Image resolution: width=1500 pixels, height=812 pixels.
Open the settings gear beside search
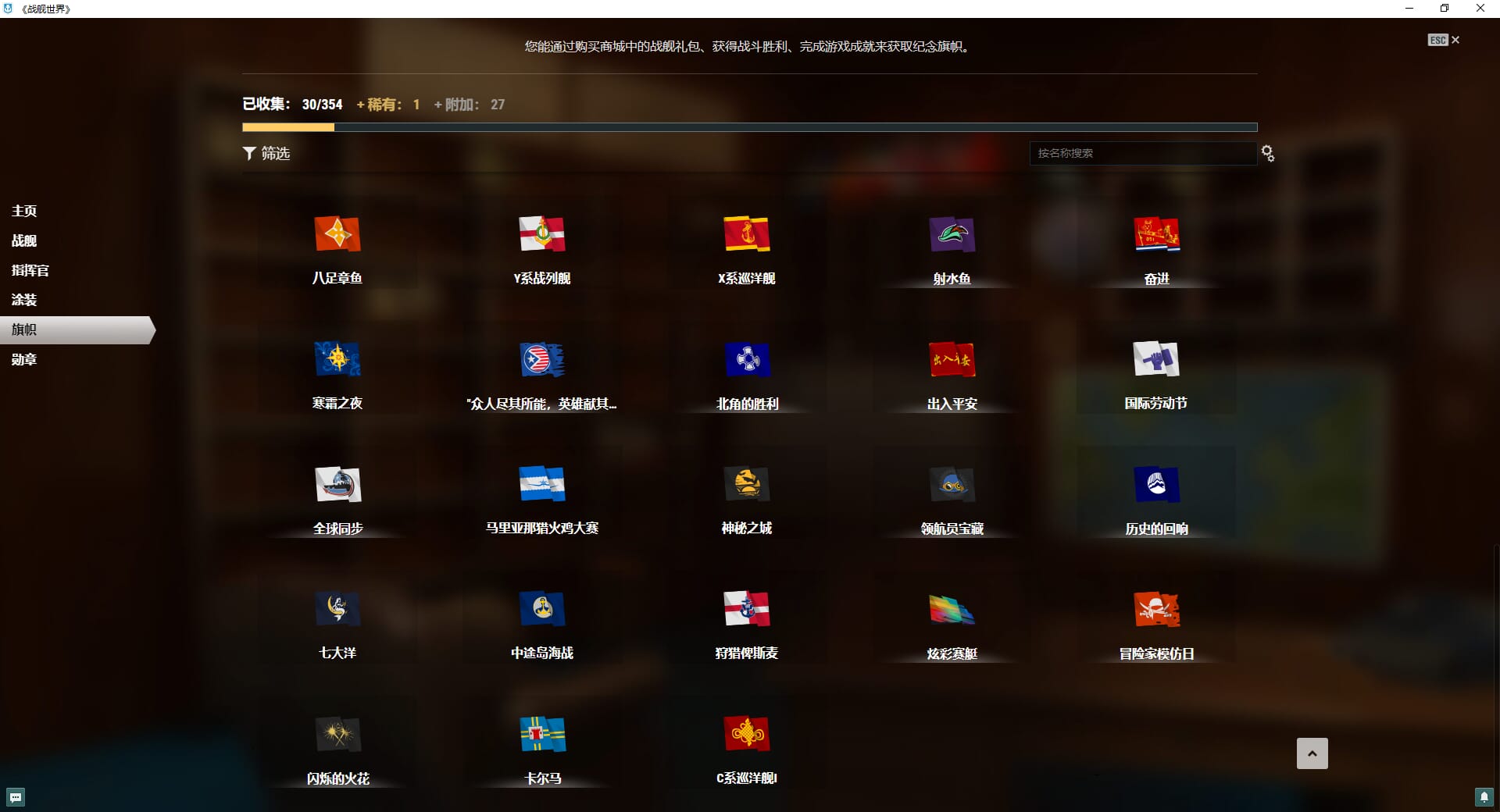click(x=1267, y=154)
